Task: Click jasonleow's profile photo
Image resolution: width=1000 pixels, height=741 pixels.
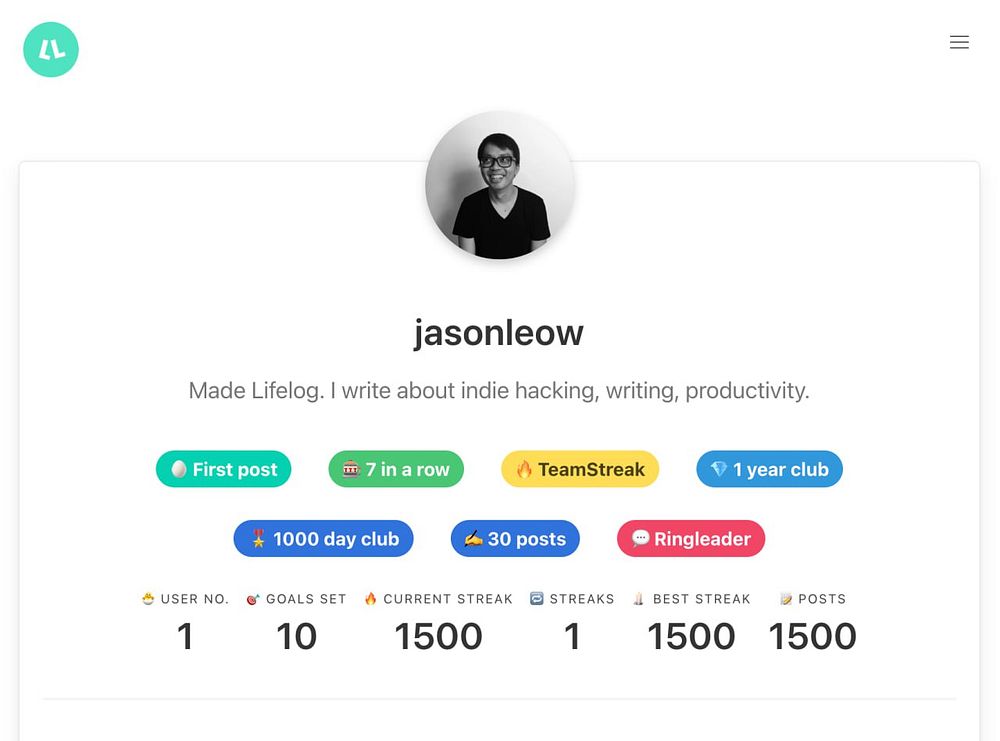Action: click(500, 186)
